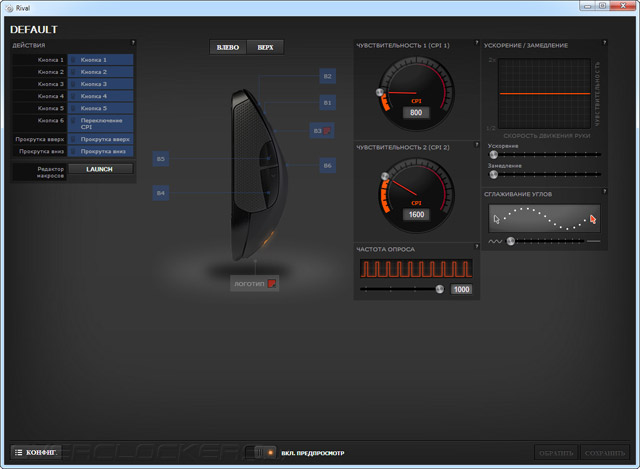Viewport: 640px width, 469px height.
Task: Open help for the Действия panel
Action: tap(133, 42)
